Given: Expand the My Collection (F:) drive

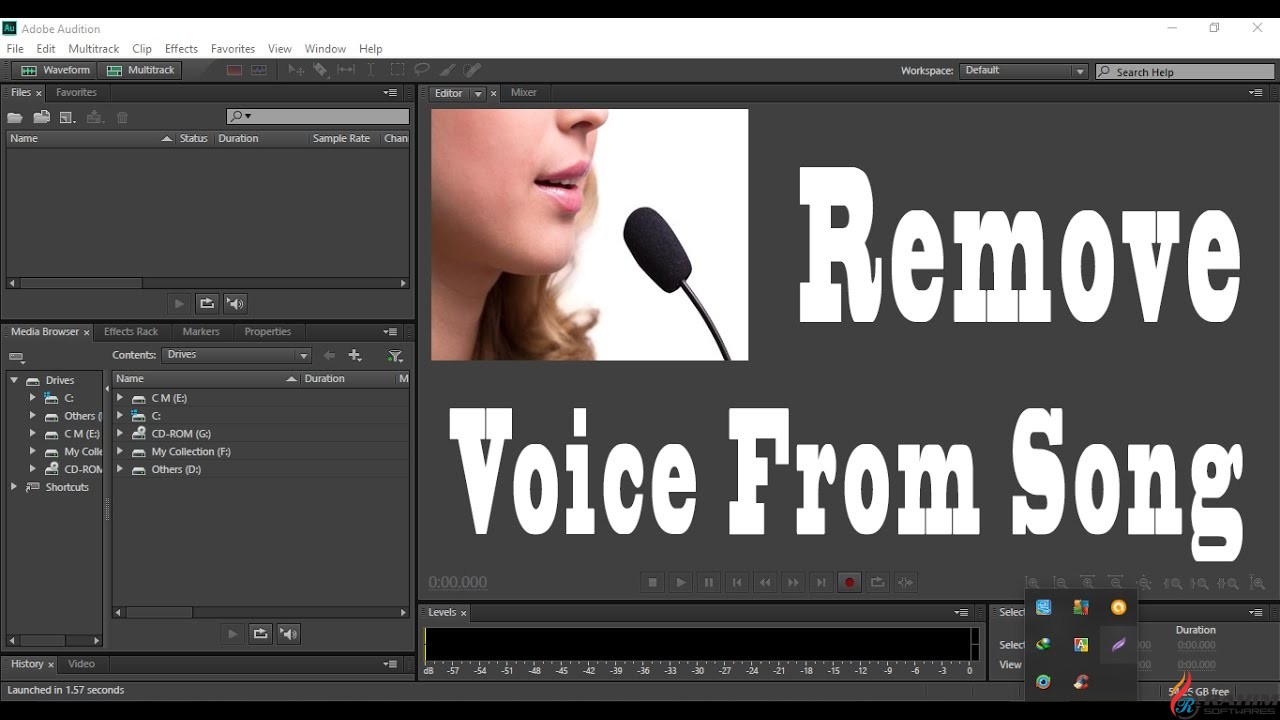Looking at the screenshot, I should click(x=120, y=452).
